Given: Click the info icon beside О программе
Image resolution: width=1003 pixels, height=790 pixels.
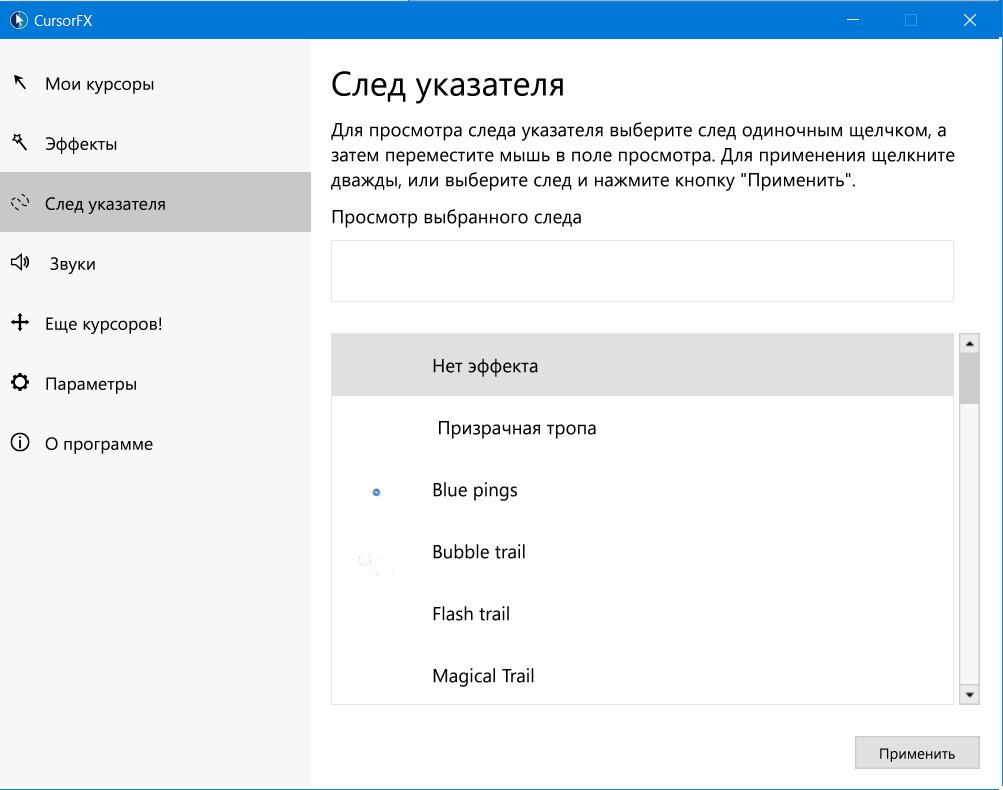Looking at the screenshot, I should [x=20, y=442].
